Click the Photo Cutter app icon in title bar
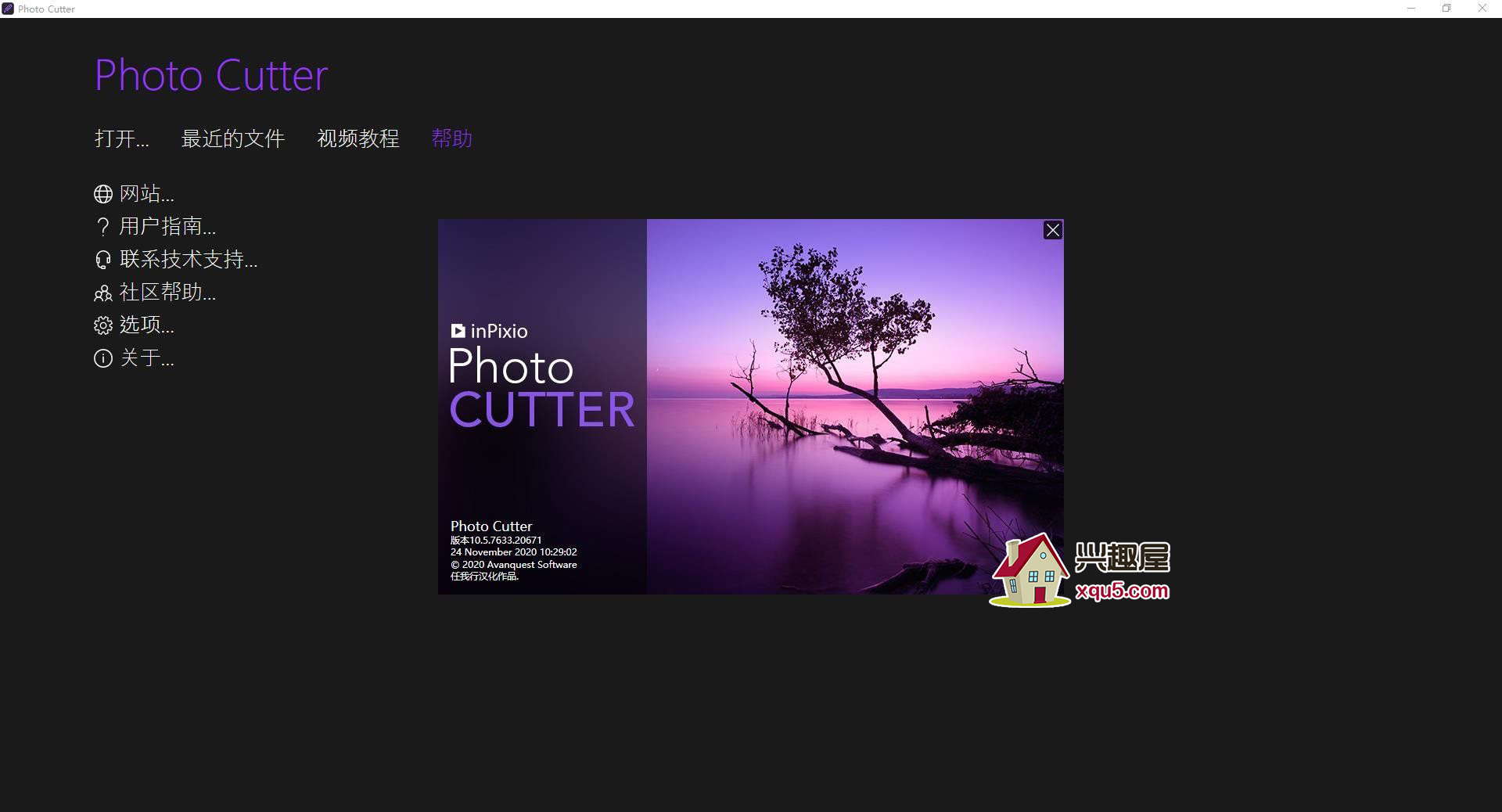 tap(8, 9)
